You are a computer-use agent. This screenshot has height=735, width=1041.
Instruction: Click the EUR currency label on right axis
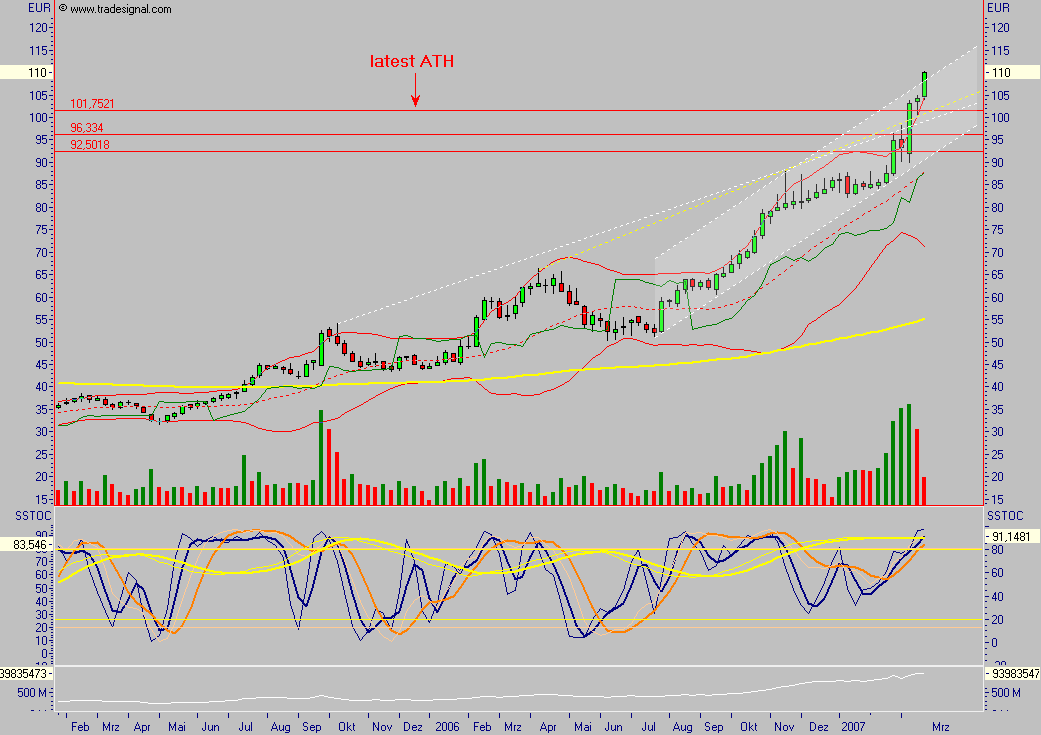coord(999,8)
